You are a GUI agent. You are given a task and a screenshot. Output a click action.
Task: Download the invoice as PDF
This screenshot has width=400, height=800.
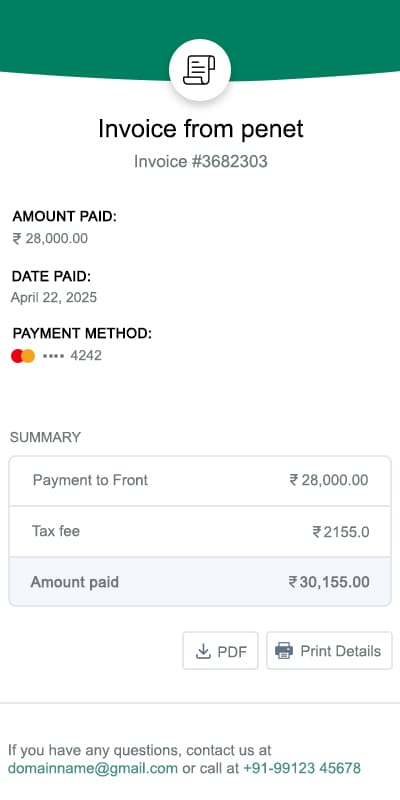[220, 651]
